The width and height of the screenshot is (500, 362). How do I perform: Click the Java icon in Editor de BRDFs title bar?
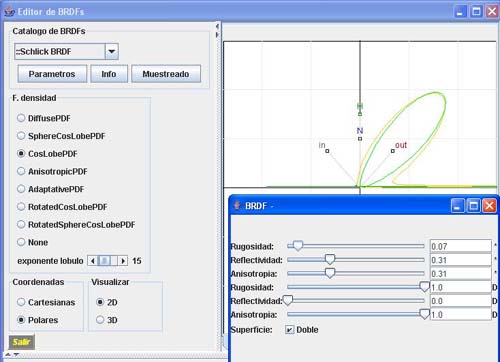click(x=10, y=12)
